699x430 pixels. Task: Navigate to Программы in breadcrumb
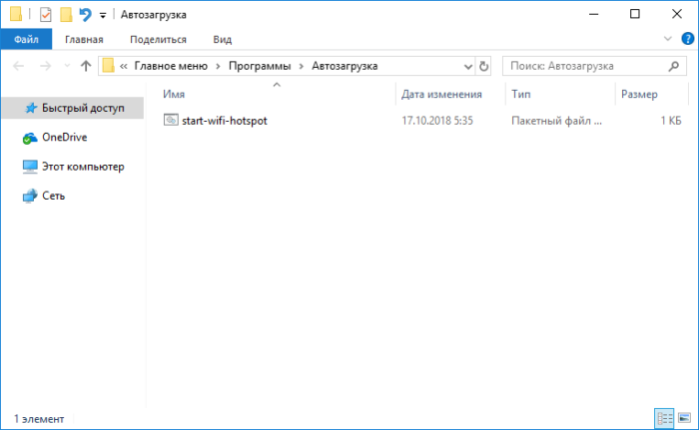(x=259, y=66)
